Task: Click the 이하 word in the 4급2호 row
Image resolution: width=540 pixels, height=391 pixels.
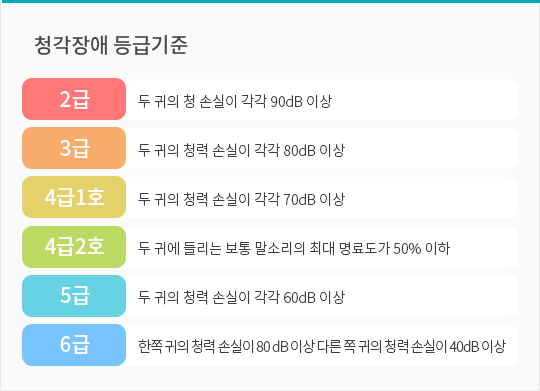Action: pos(437,248)
